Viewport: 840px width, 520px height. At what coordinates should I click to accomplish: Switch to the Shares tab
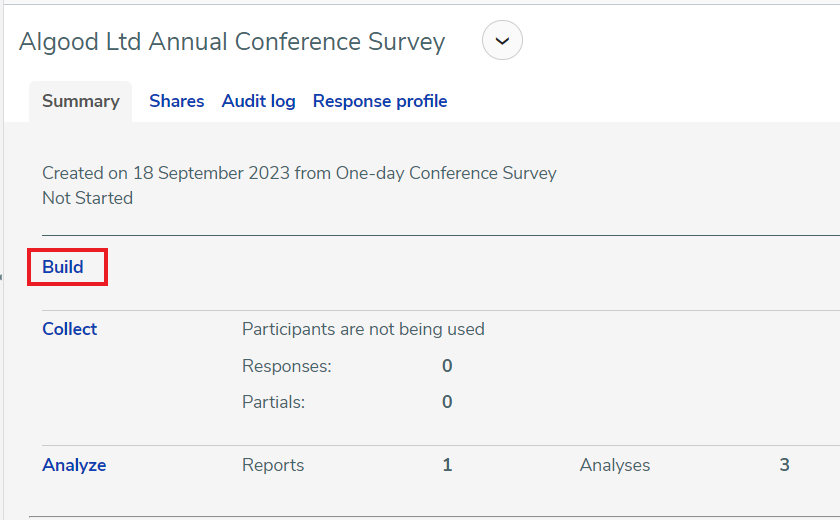pos(177,101)
